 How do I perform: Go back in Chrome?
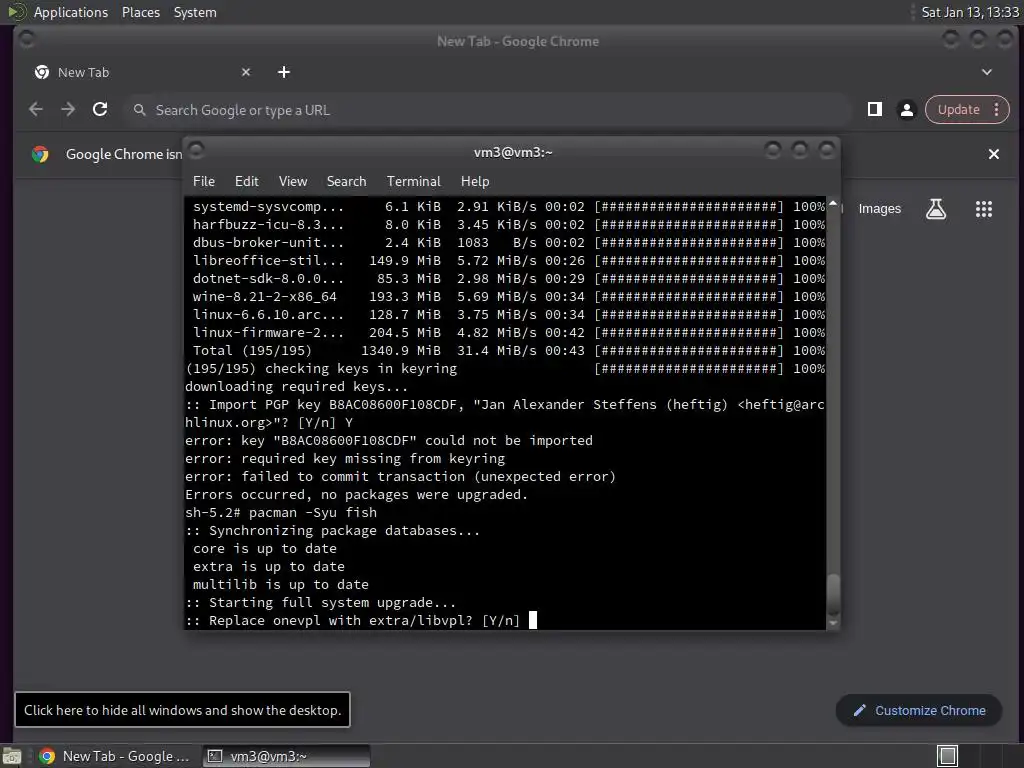(36, 110)
